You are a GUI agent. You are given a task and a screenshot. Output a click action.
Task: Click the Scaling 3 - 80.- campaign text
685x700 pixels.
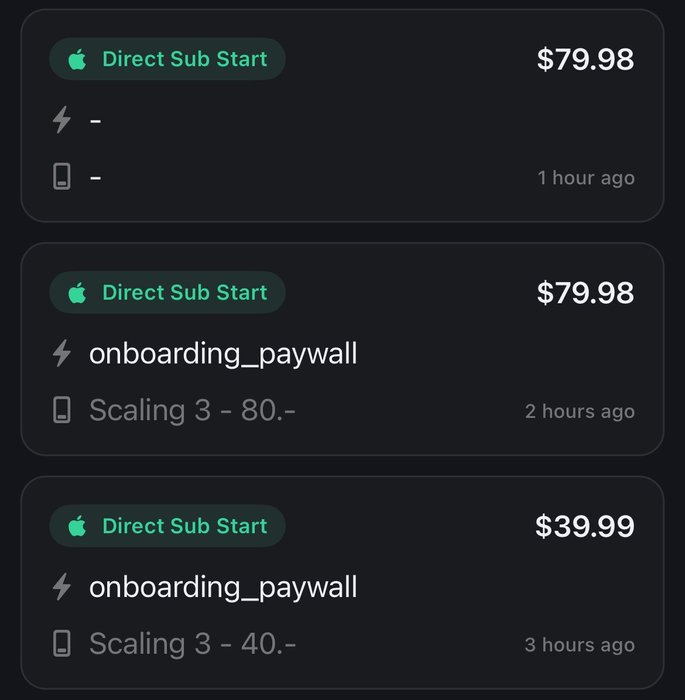point(192,411)
